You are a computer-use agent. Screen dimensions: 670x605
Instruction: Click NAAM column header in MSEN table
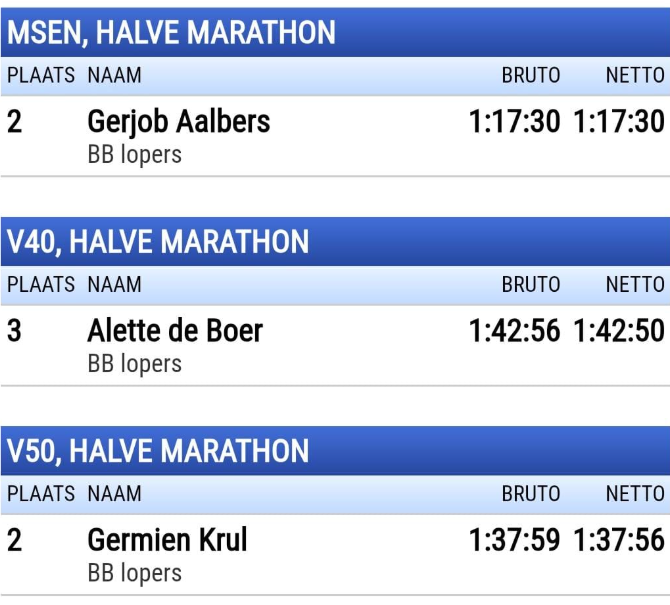click(x=115, y=76)
